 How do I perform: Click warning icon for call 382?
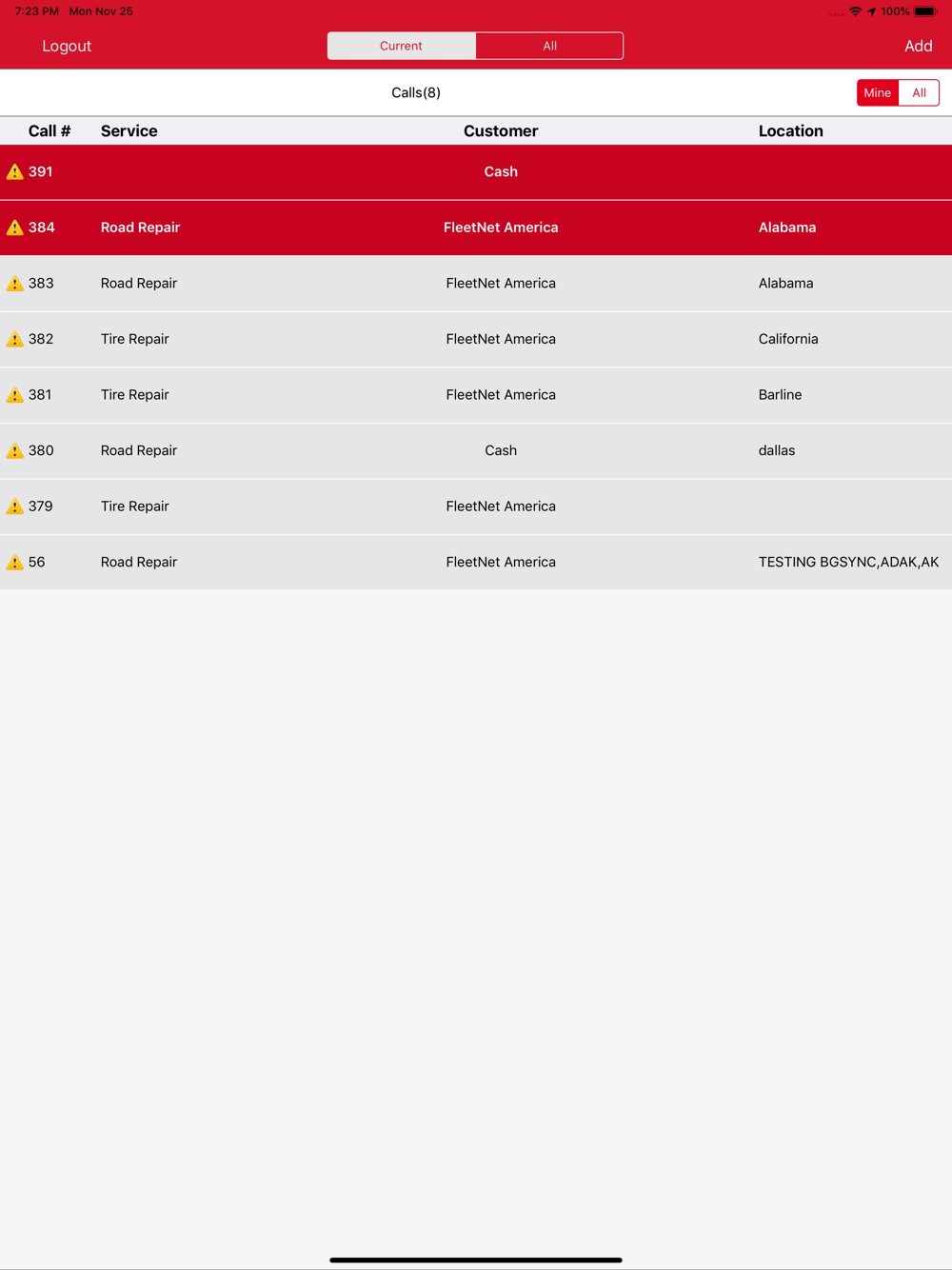click(x=14, y=339)
